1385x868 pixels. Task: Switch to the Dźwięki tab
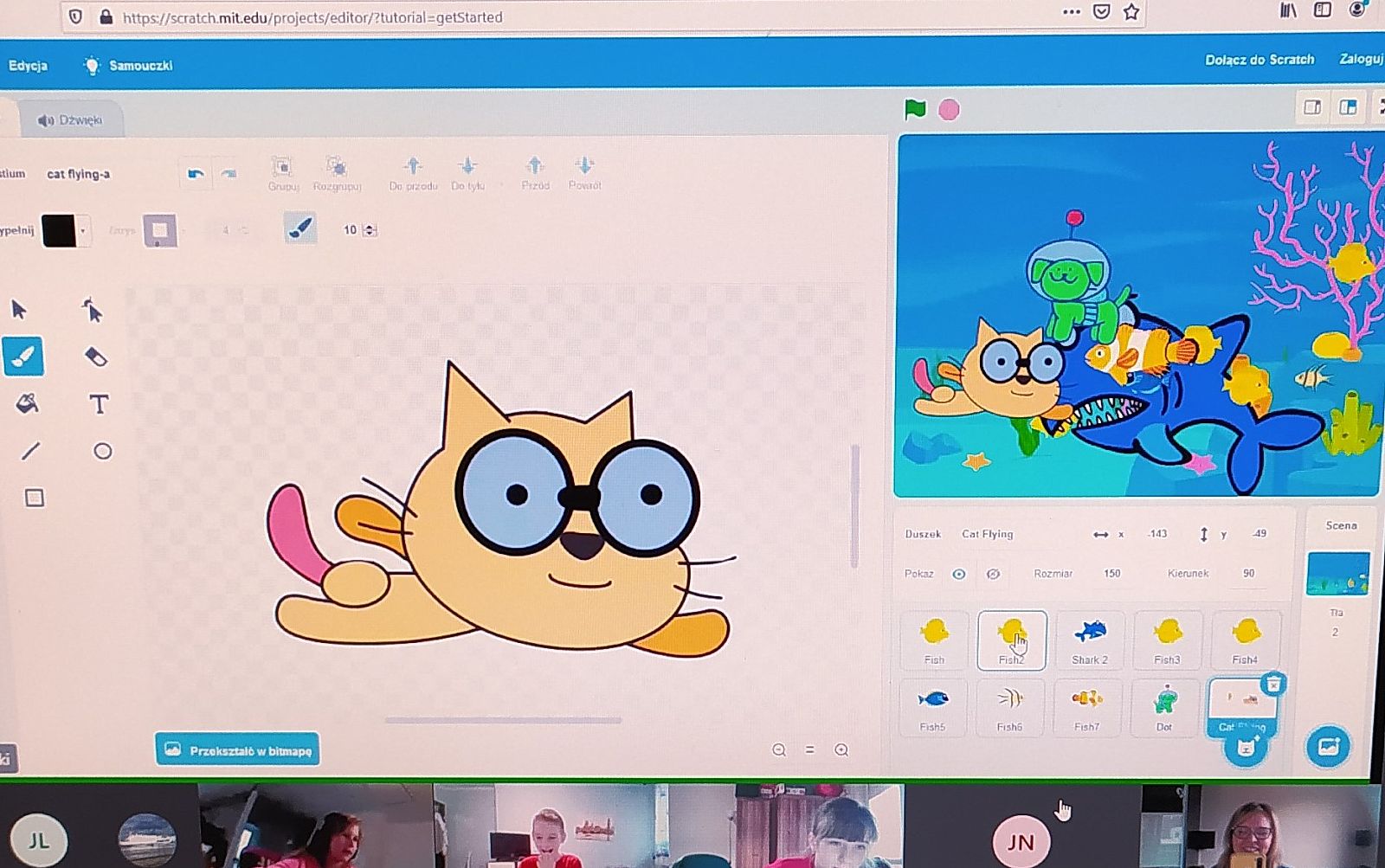tap(70, 119)
